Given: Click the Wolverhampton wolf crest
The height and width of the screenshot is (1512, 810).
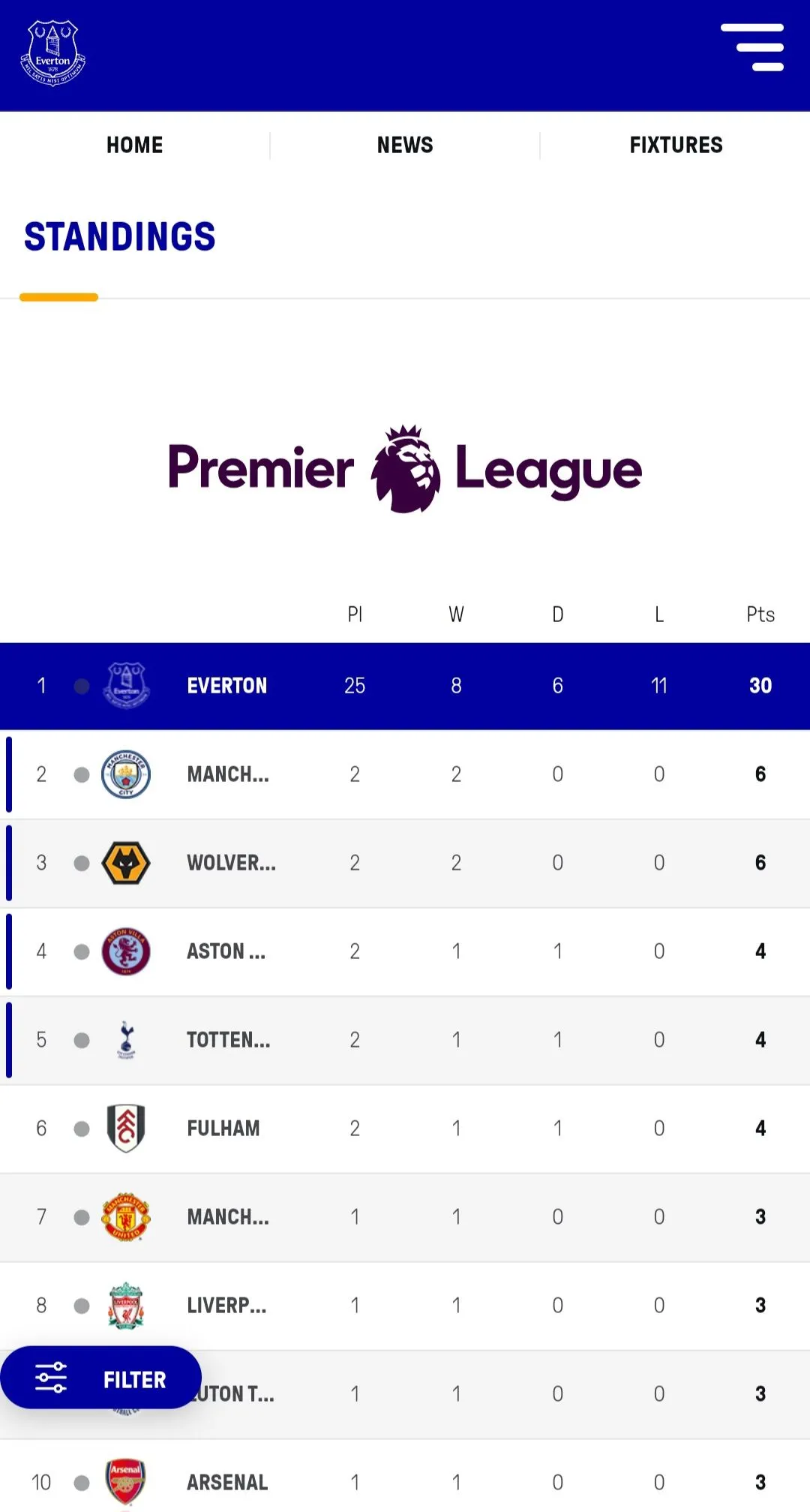Looking at the screenshot, I should click(x=126, y=863).
